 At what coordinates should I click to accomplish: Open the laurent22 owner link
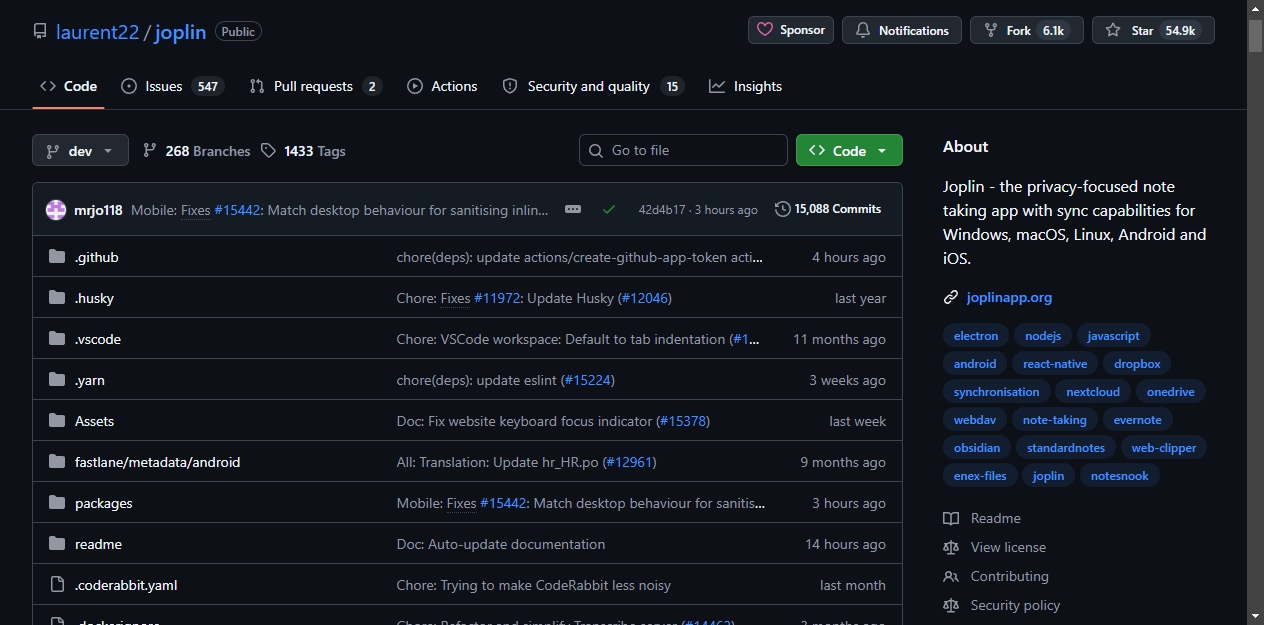(x=97, y=32)
